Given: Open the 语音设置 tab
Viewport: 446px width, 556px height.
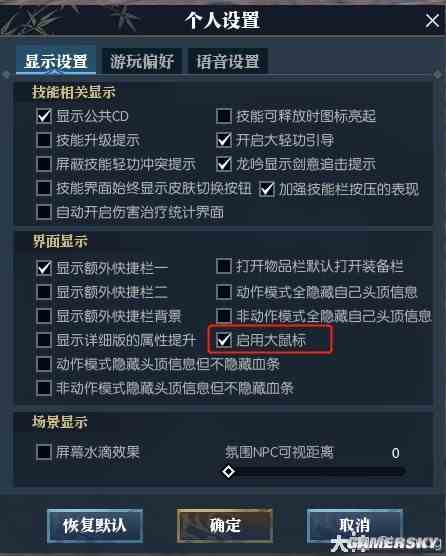Looking at the screenshot, I should click(228, 61).
